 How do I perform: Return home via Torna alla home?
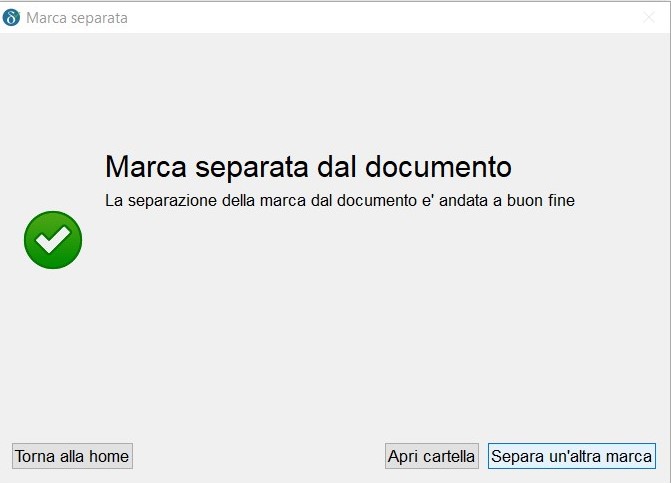click(72, 456)
